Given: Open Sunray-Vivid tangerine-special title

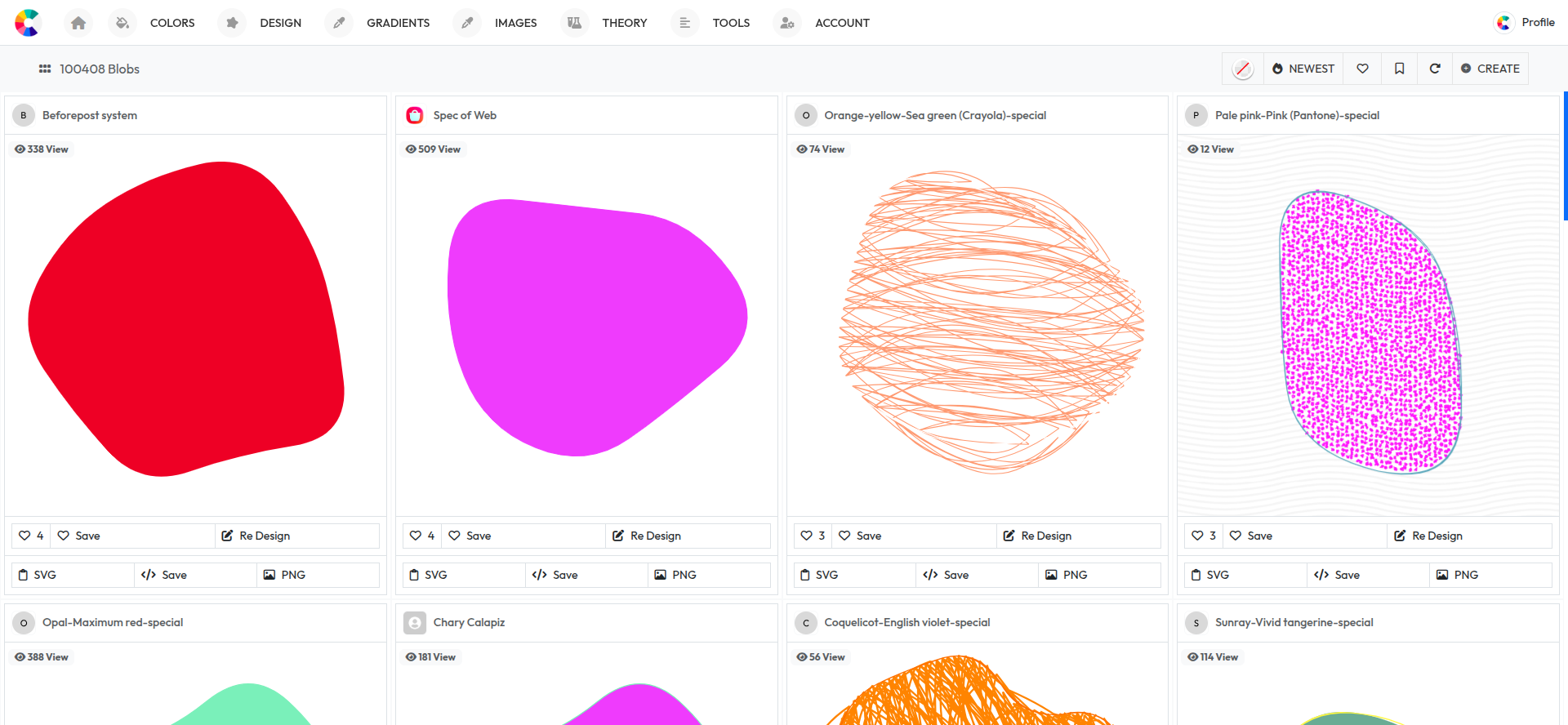Looking at the screenshot, I should click(1294, 622).
